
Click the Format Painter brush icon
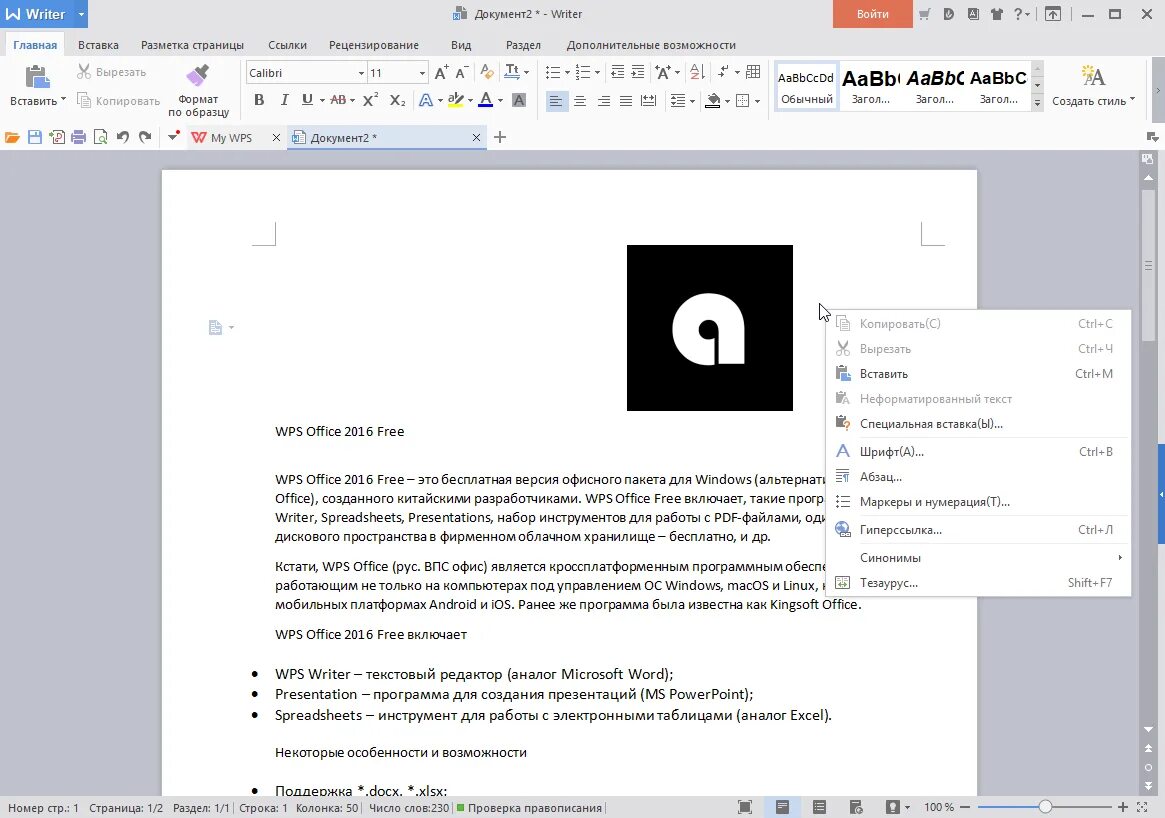pos(198,76)
